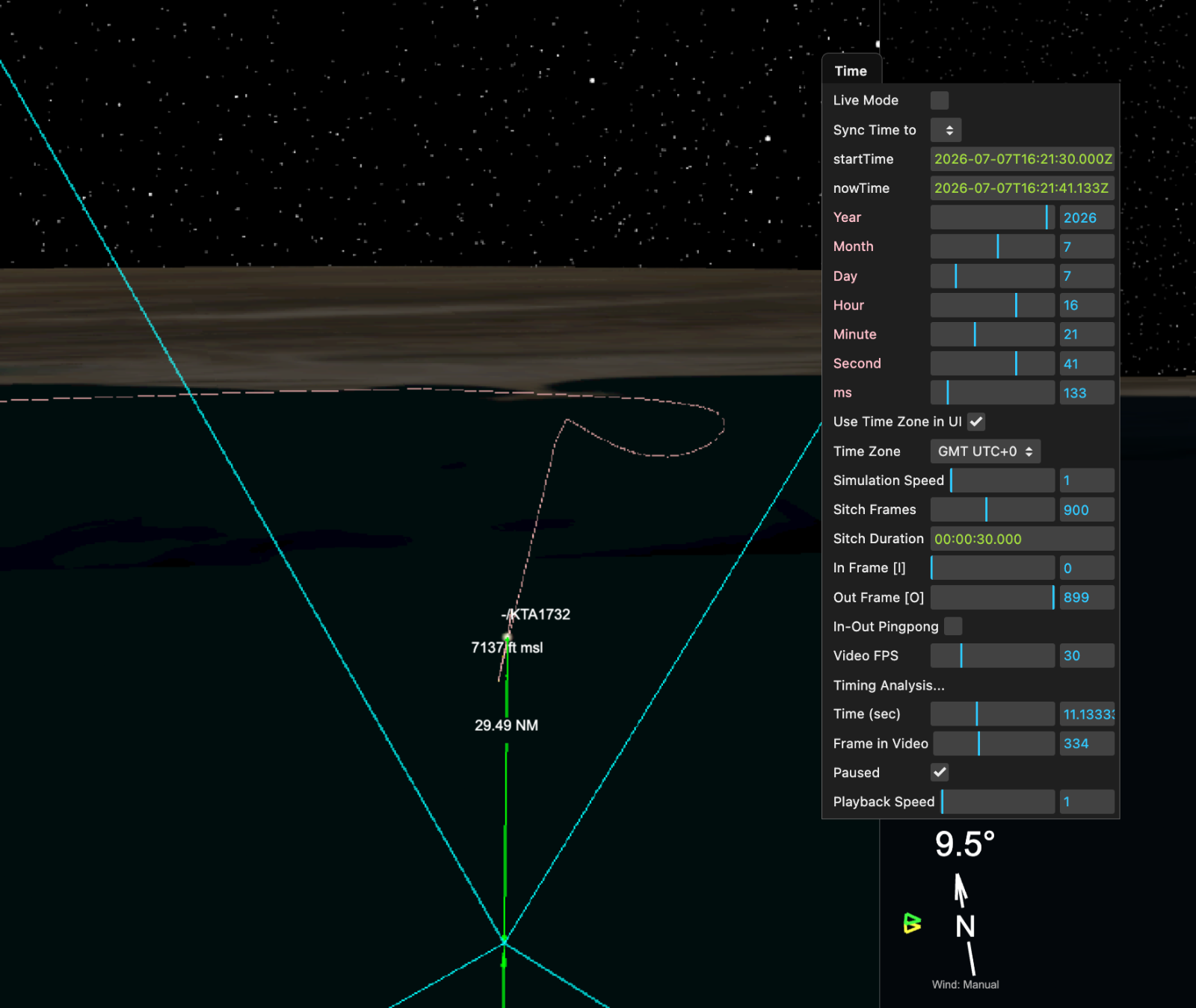This screenshot has height=1008, width=1196.
Task: Open Timing Analysis...
Action: [889, 685]
